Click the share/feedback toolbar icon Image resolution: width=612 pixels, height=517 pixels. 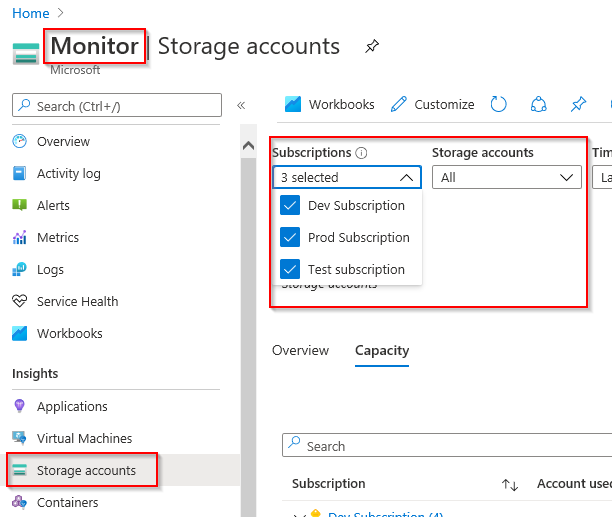pos(539,104)
